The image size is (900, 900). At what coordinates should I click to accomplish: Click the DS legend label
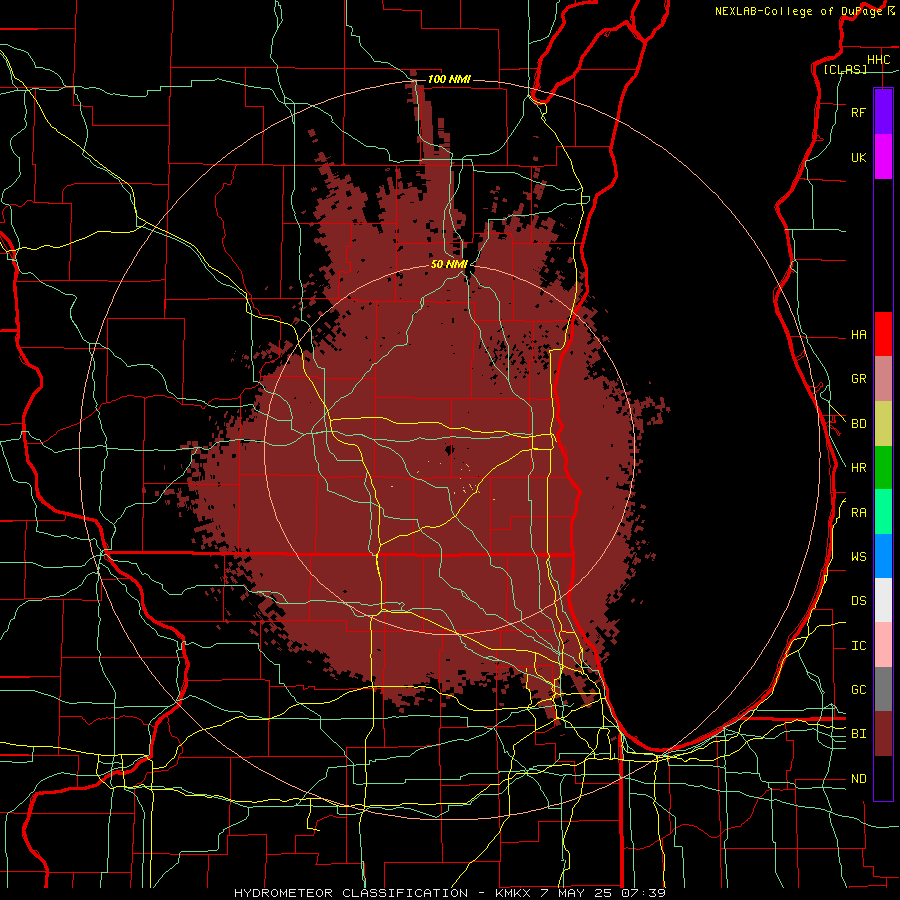pyautogui.click(x=858, y=601)
